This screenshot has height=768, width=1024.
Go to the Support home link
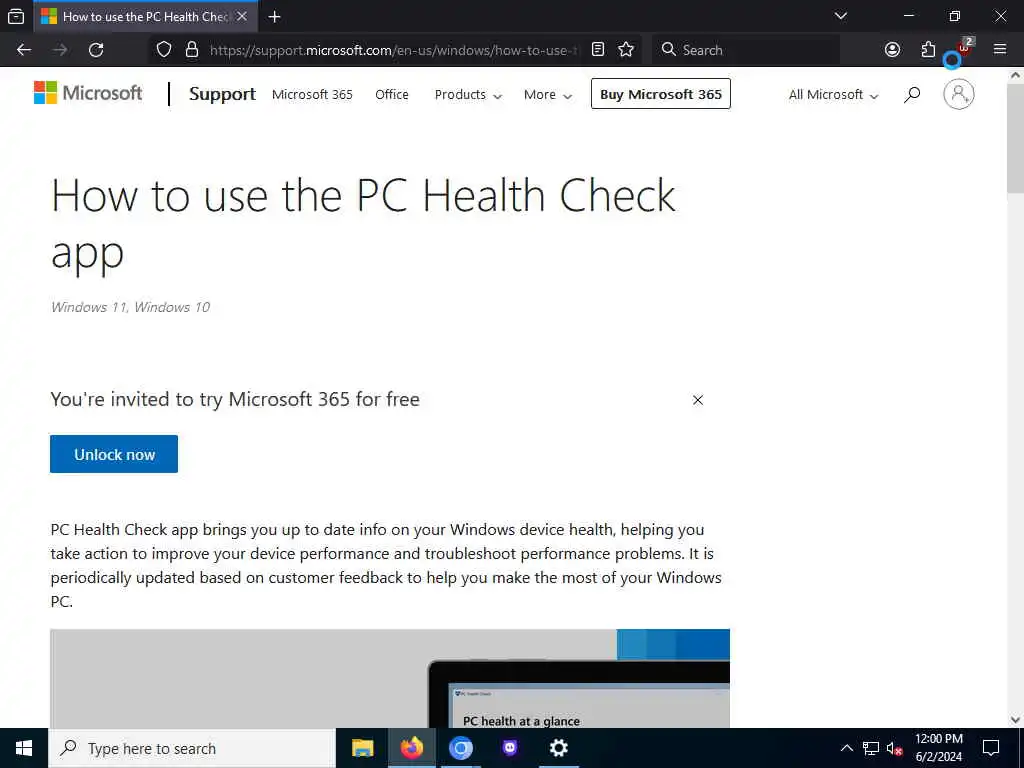point(222,94)
